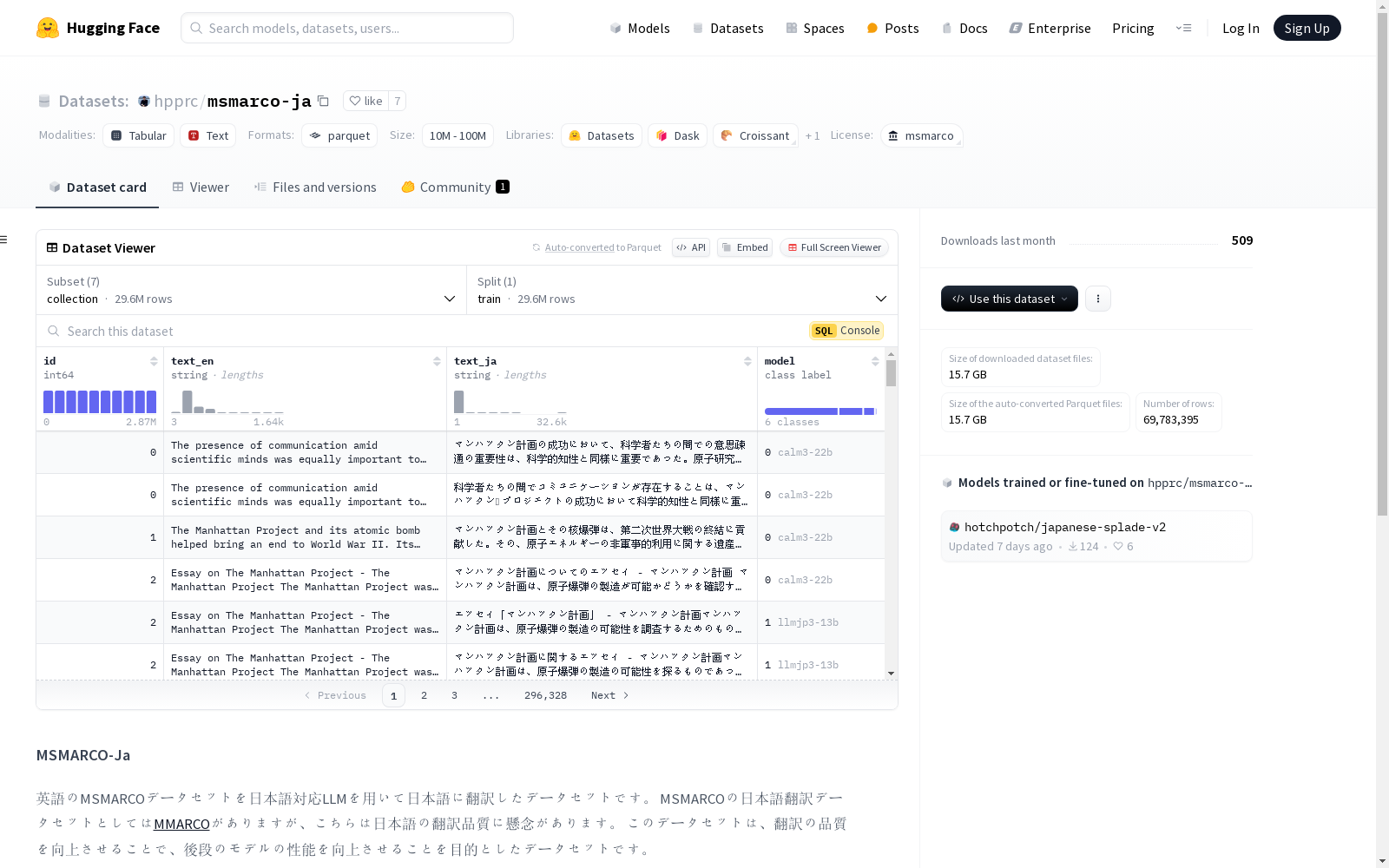1389x868 pixels.
Task: Expand the Subset collection dropdown
Action: click(x=251, y=290)
